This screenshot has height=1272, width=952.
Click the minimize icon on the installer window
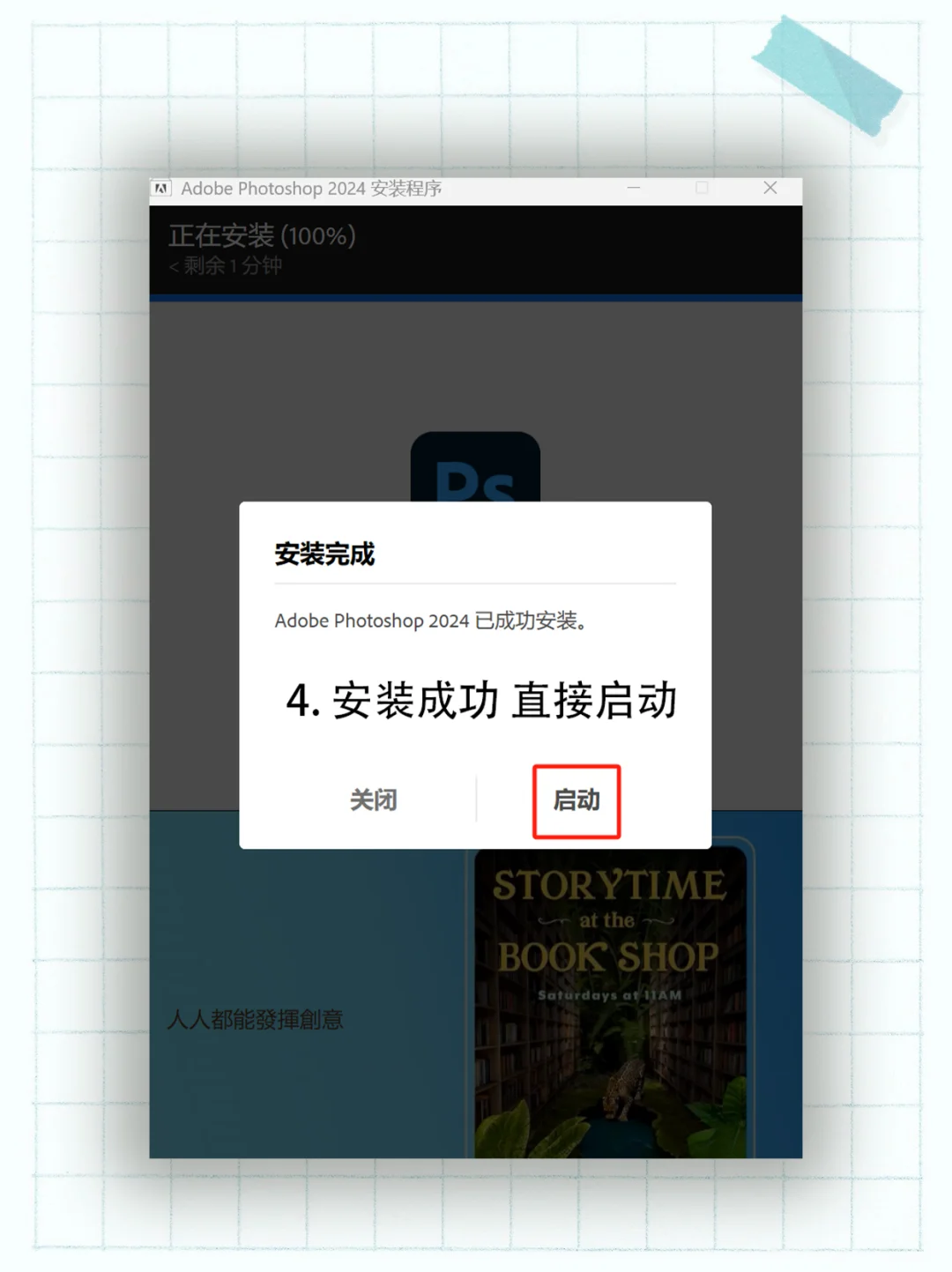(x=634, y=188)
